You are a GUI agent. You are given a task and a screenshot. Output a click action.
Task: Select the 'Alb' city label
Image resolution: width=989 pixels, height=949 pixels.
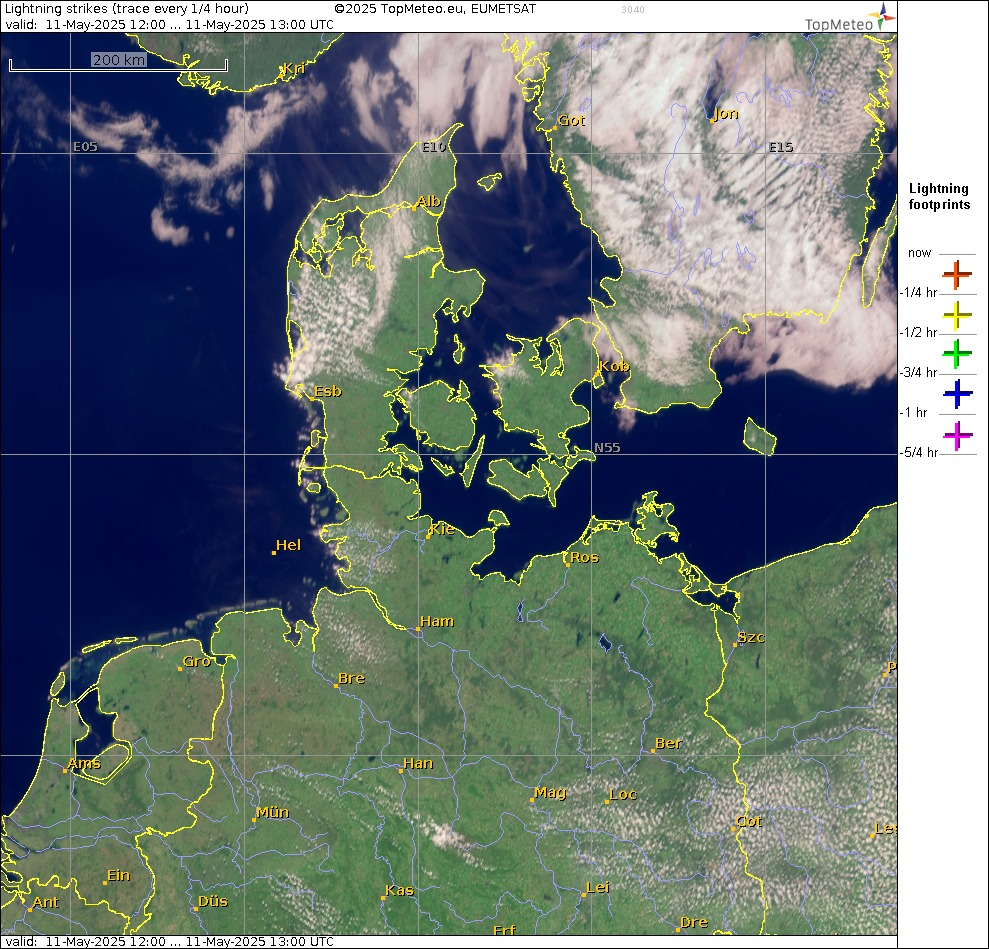428,201
